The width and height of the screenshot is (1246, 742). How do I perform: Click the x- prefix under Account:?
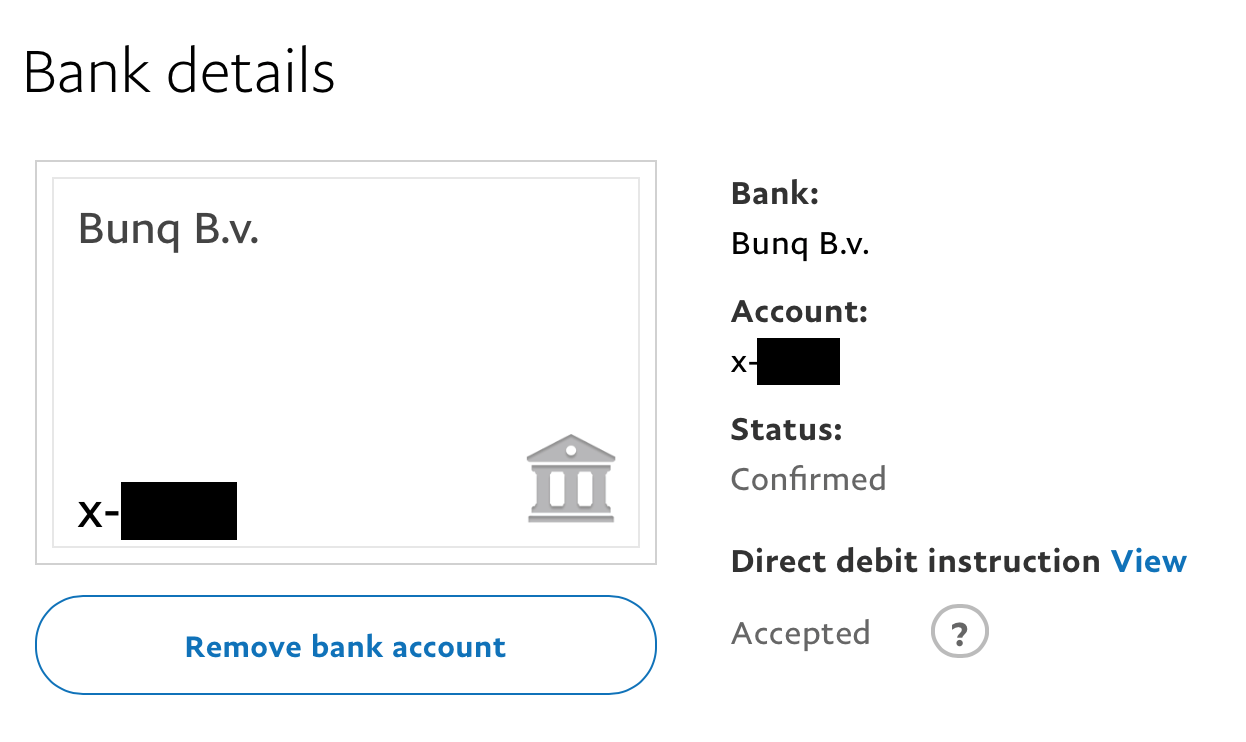click(x=743, y=362)
